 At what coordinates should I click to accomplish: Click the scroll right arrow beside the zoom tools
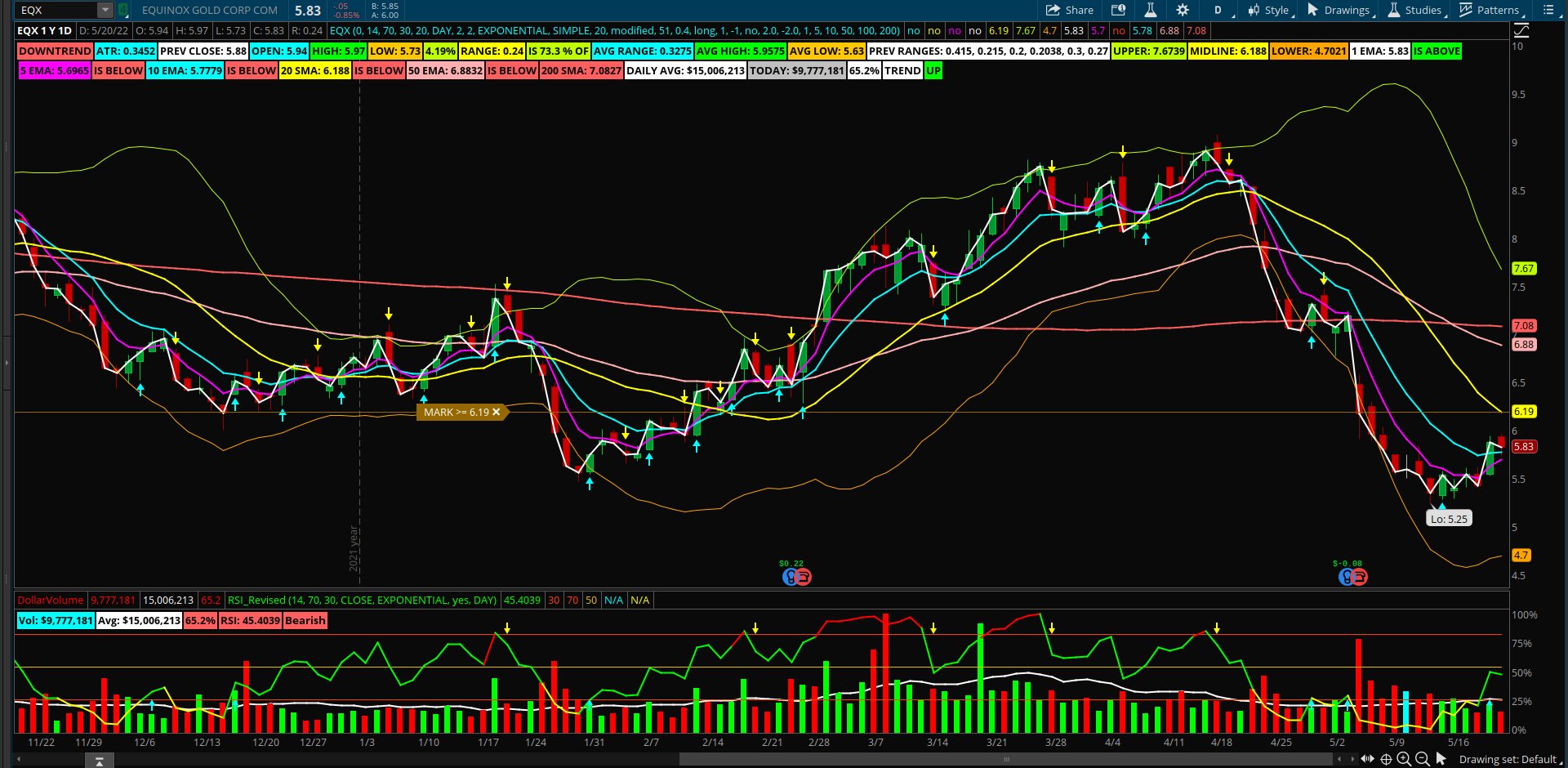(1352, 759)
